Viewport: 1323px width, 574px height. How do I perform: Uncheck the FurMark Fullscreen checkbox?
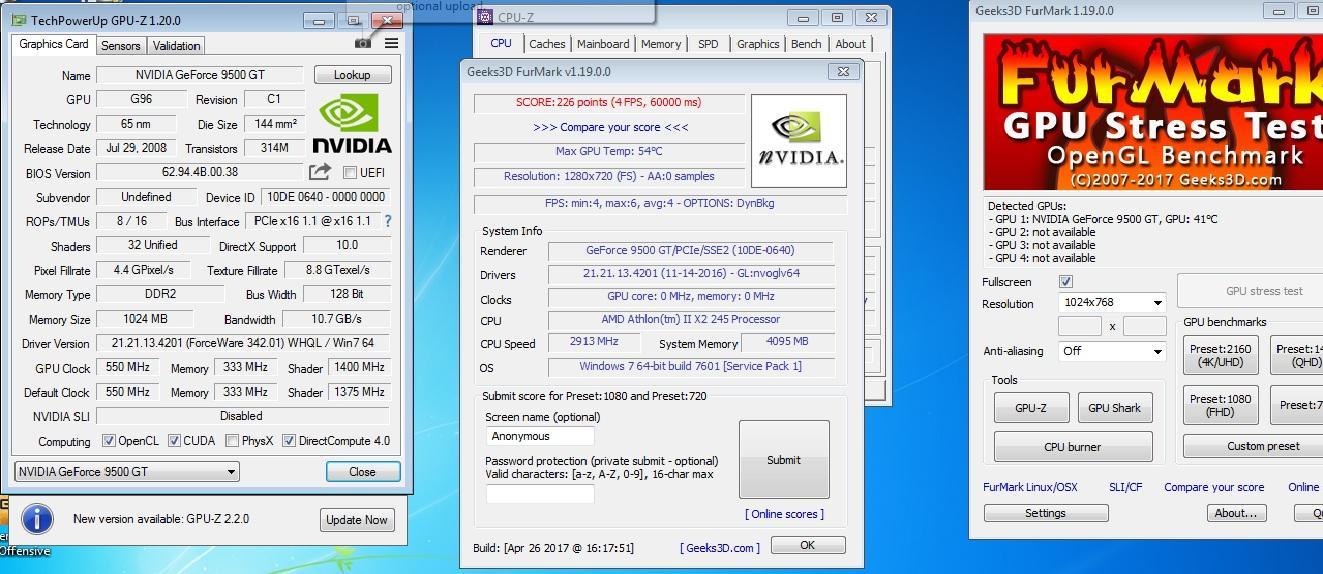click(x=1066, y=282)
